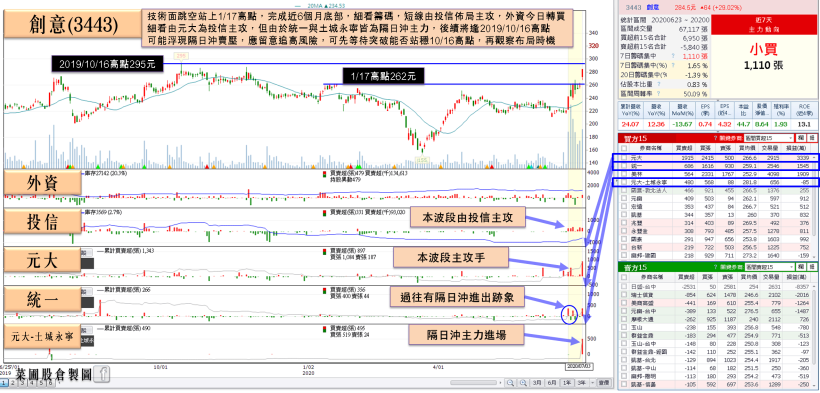Check the 日盛-台中 broker checkbox
This screenshot has width=820, height=393.
tap(624, 287)
